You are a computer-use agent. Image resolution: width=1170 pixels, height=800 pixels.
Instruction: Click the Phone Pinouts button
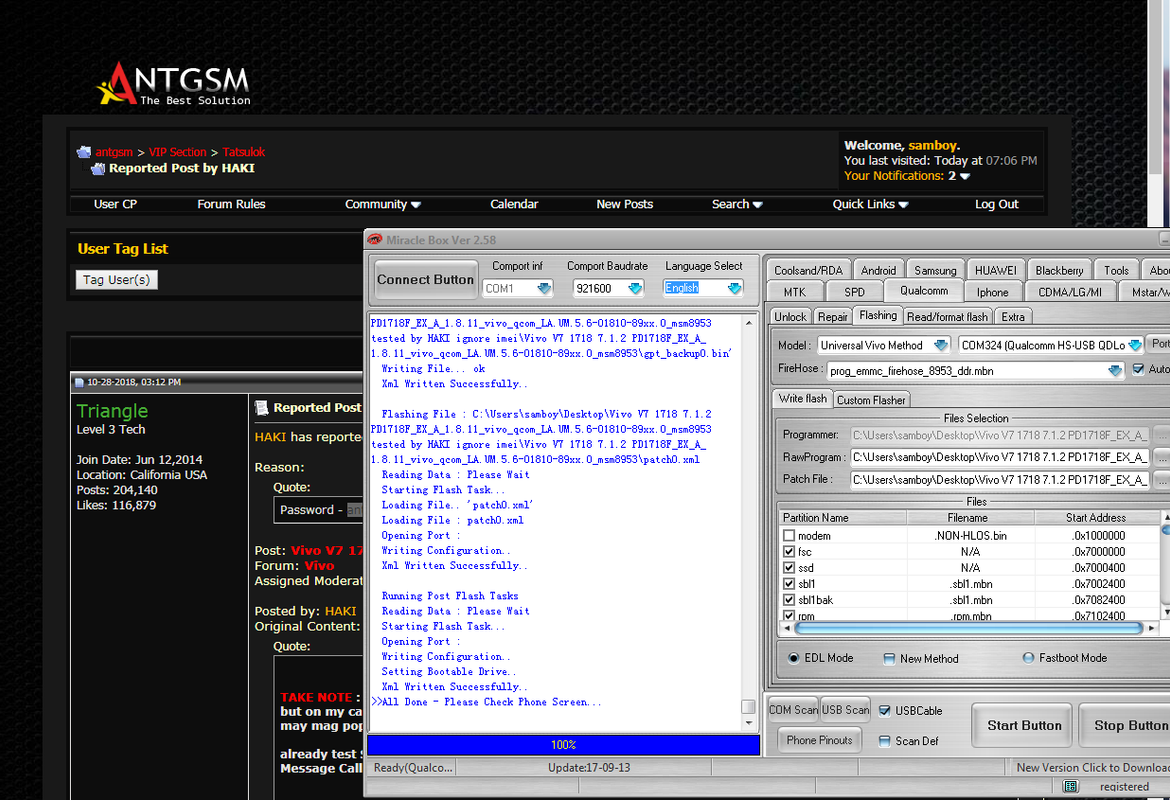pos(819,740)
